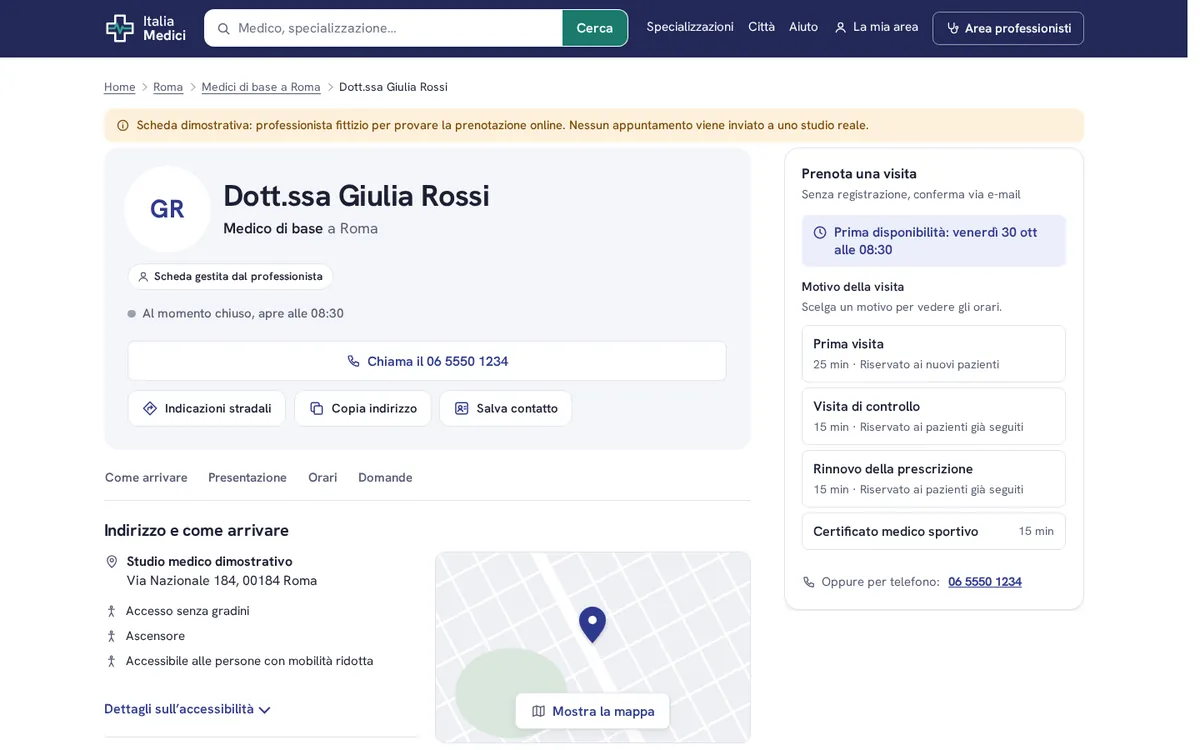The width and height of the screenshot is (1200, 750).
Task: Click the Studio medico dimostrativo text
Action: tap(209, 561)
